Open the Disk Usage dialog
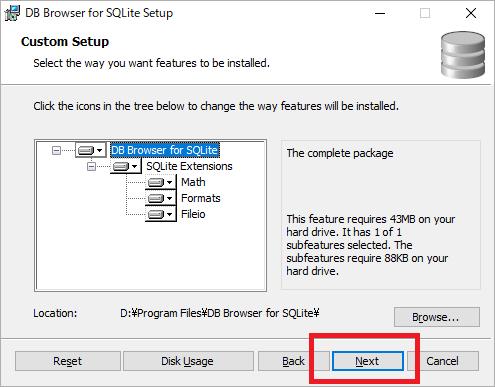This screenshot has width=495, height=387. 188,361
